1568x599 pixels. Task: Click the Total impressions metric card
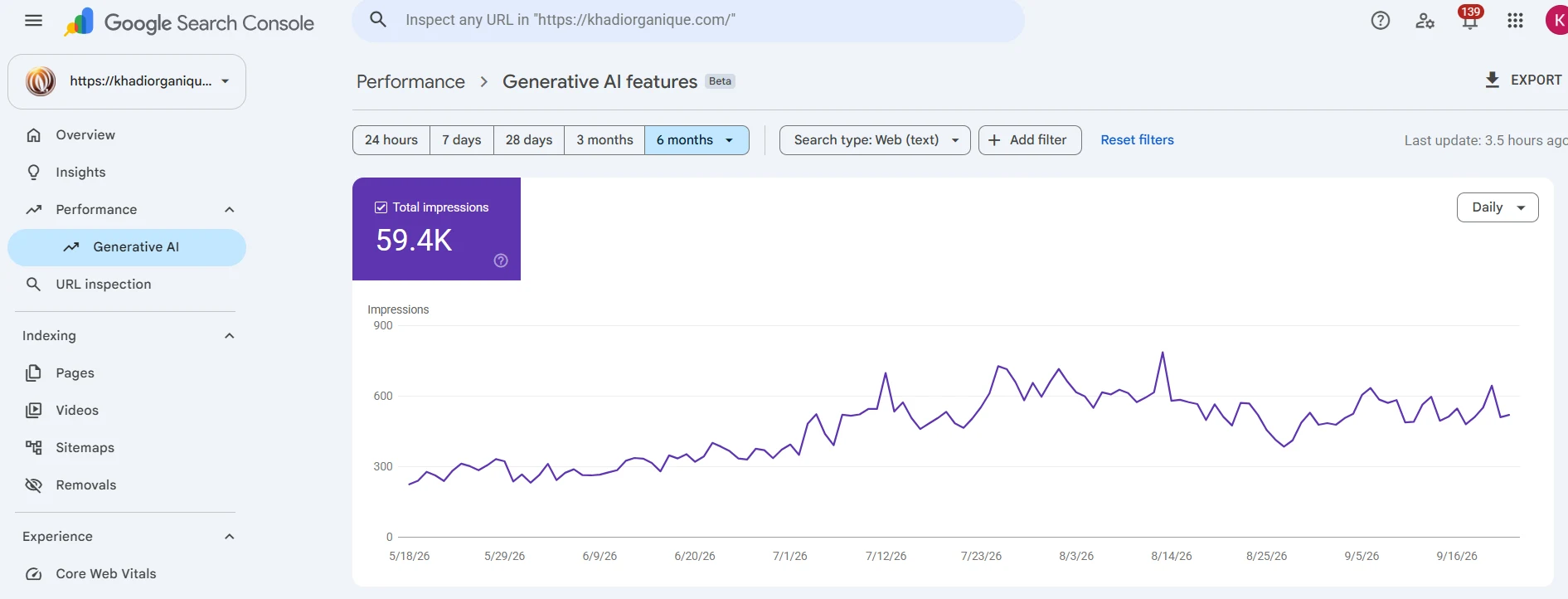pos(436,229)
